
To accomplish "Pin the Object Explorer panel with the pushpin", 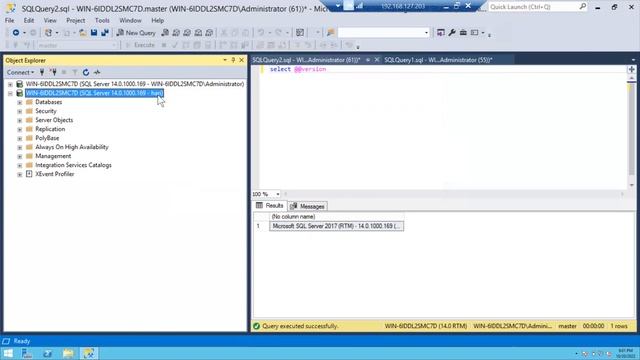I will [233, 60].
